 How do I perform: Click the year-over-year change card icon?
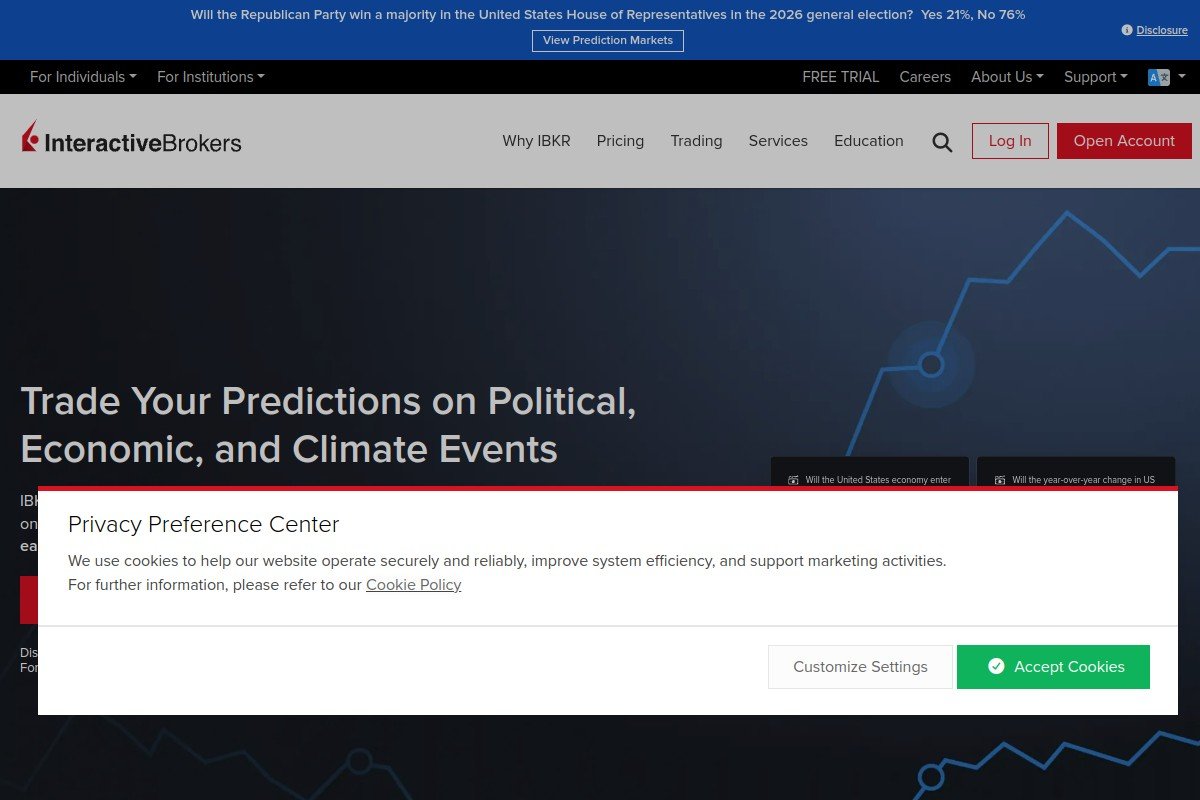pos(1000,480)
